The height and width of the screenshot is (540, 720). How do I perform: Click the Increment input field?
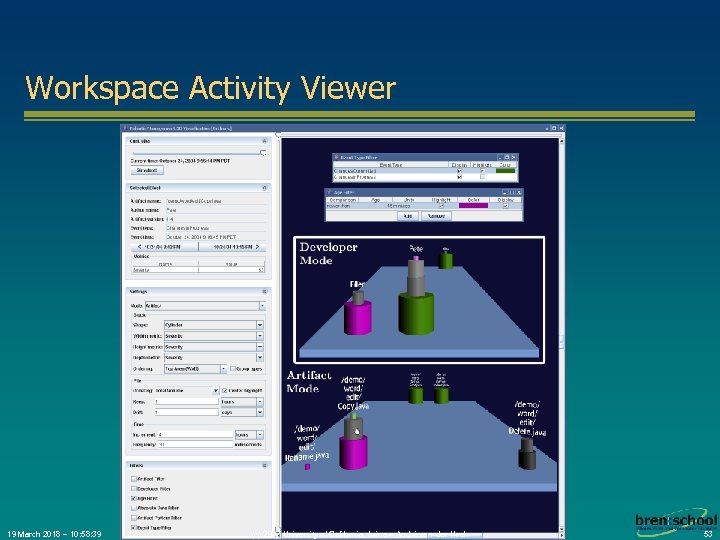pyautogui.click(x=196, y=434)
